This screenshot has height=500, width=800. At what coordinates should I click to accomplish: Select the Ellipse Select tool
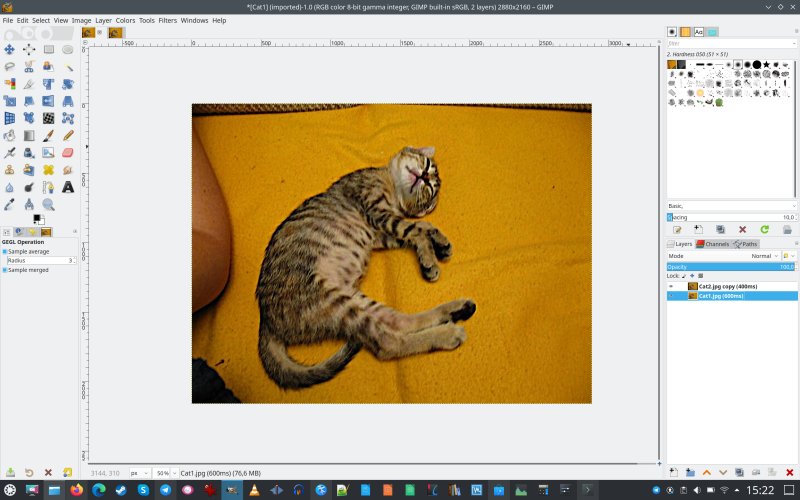click(68, 49)
